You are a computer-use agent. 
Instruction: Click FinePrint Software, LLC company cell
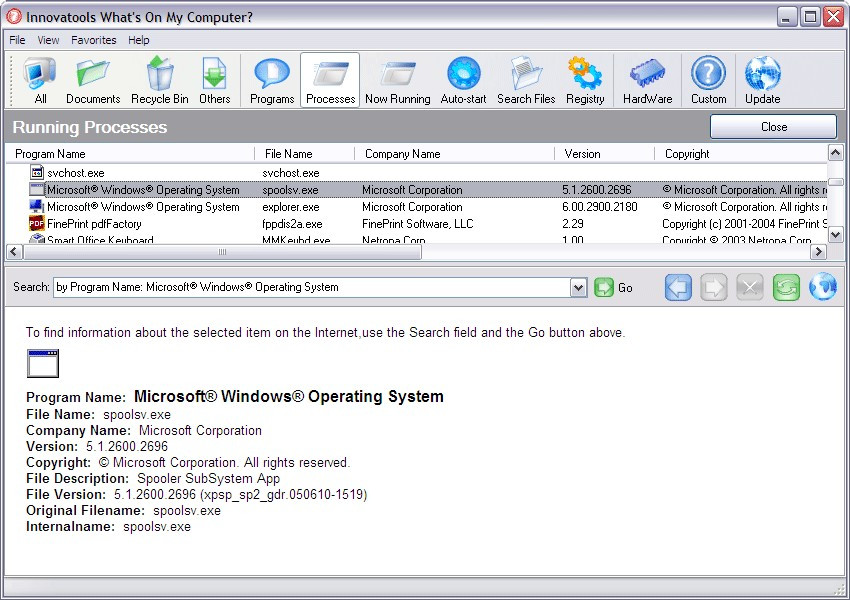click(x=418, y=224)
